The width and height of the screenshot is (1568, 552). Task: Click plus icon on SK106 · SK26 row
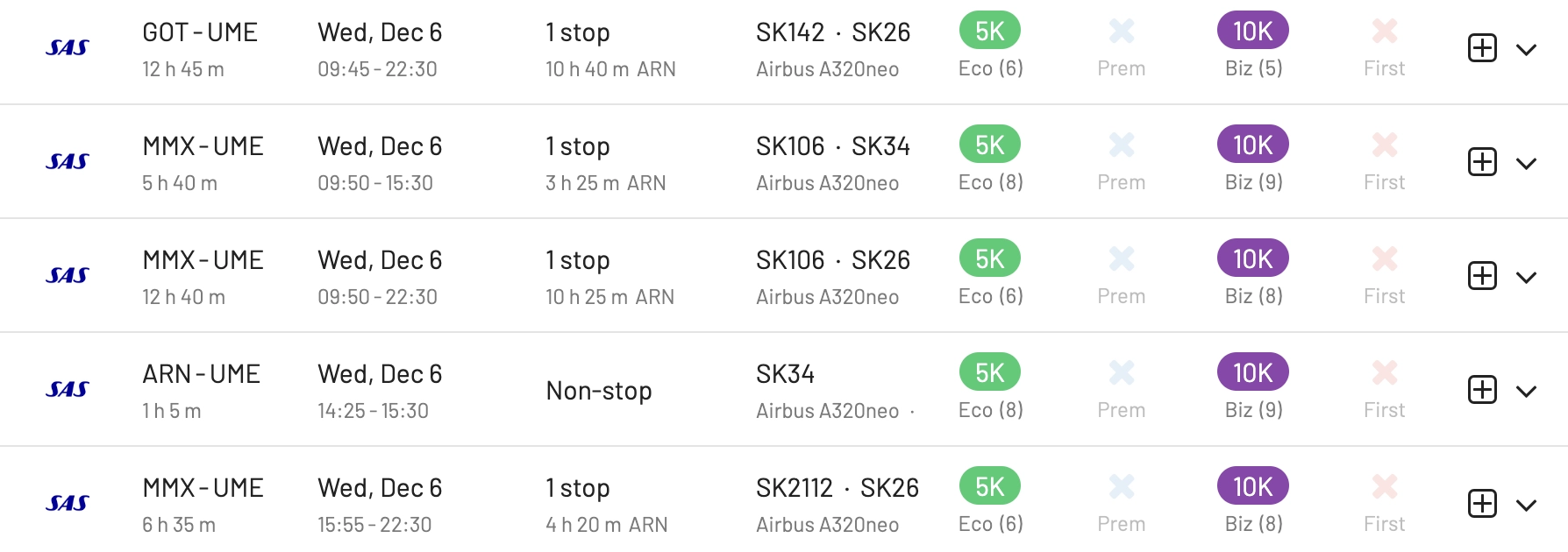point(1482,276)
